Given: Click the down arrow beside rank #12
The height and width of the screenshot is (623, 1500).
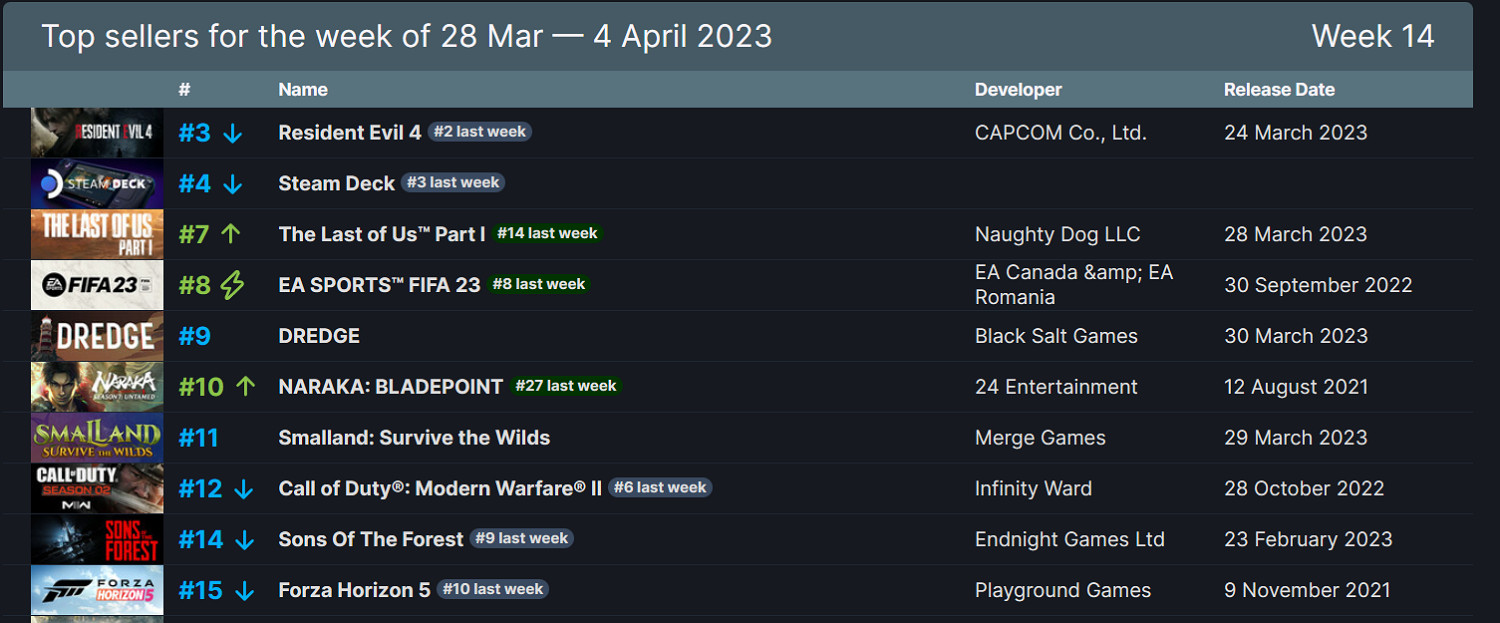Looking at the screenshot, I should pos(244,489).
